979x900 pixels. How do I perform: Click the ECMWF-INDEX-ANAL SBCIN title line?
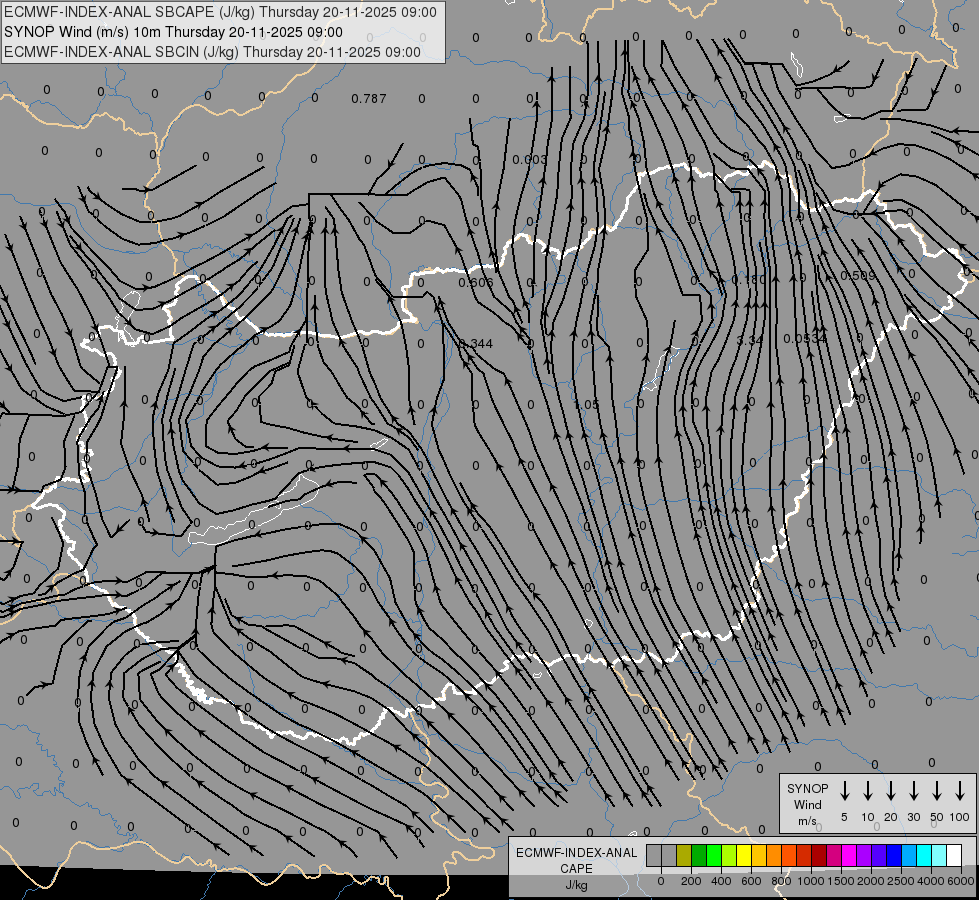(212, 52)
